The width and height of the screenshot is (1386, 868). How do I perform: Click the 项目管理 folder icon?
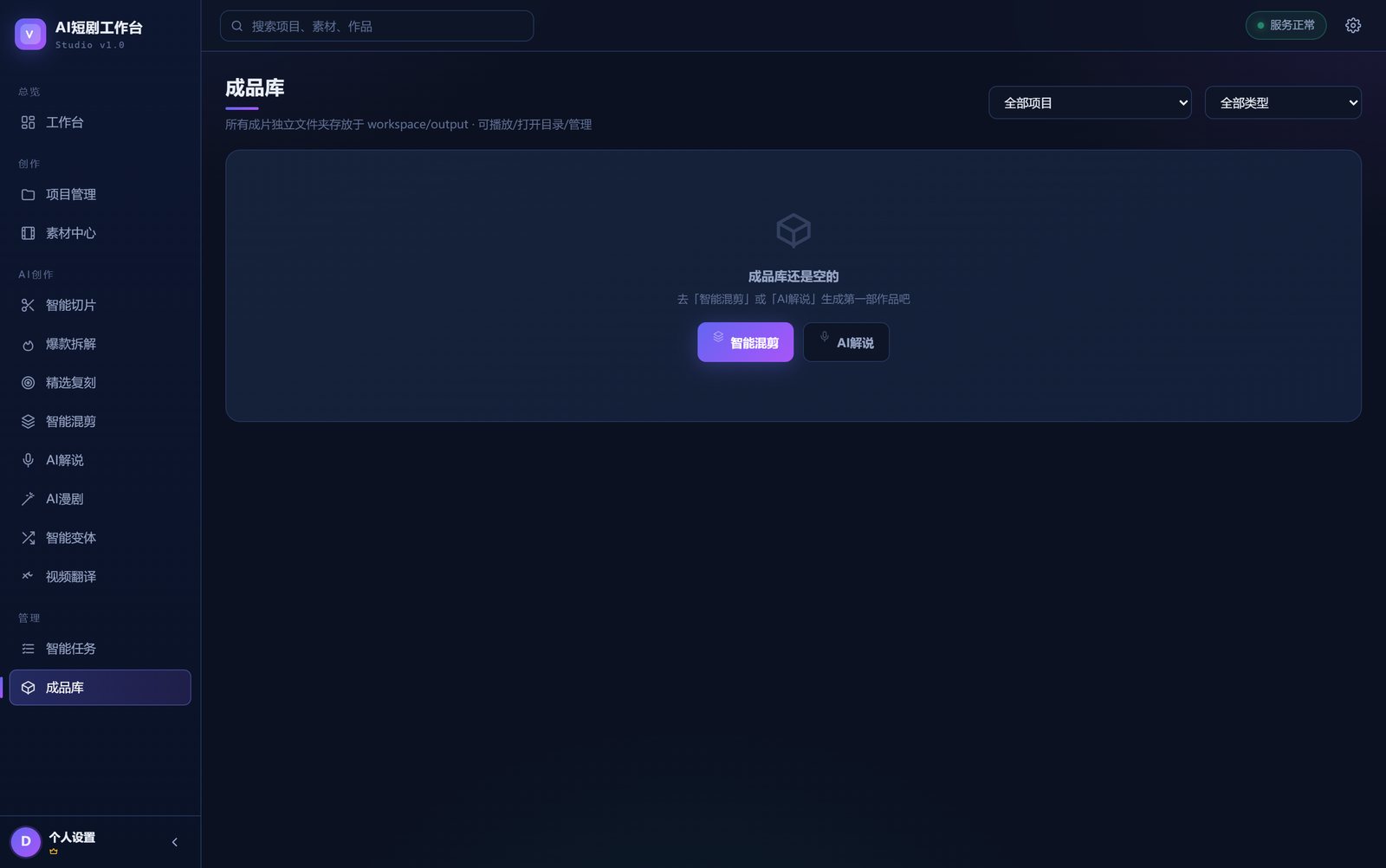(28, 195)
